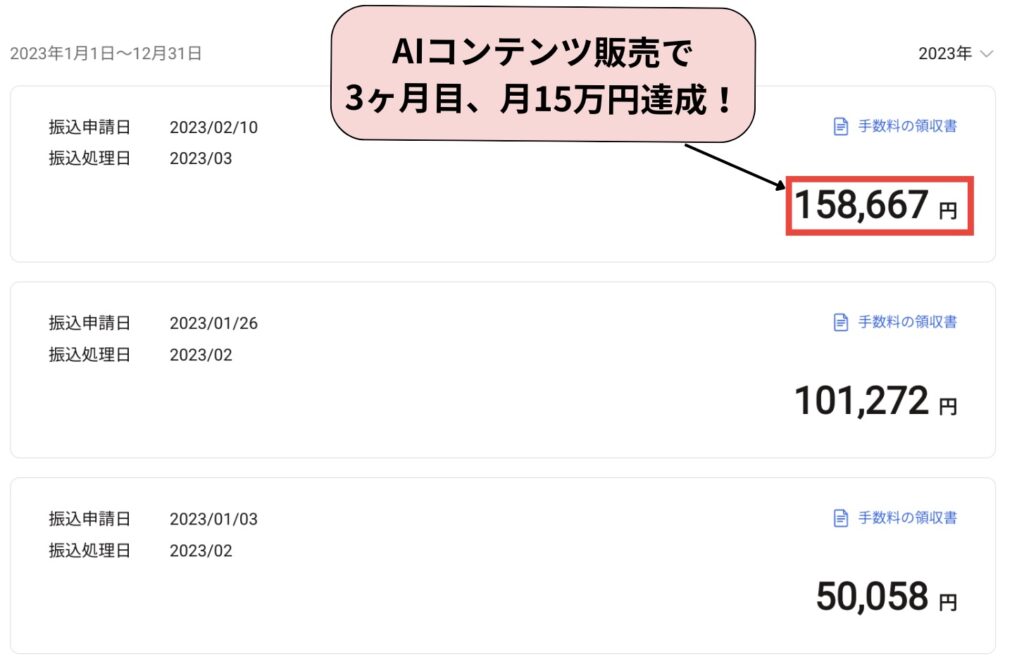This screenshot has width=1024, height=671.
Task: Click the 2023年1月1日〜12月31日 date range text
Action: 106,54
